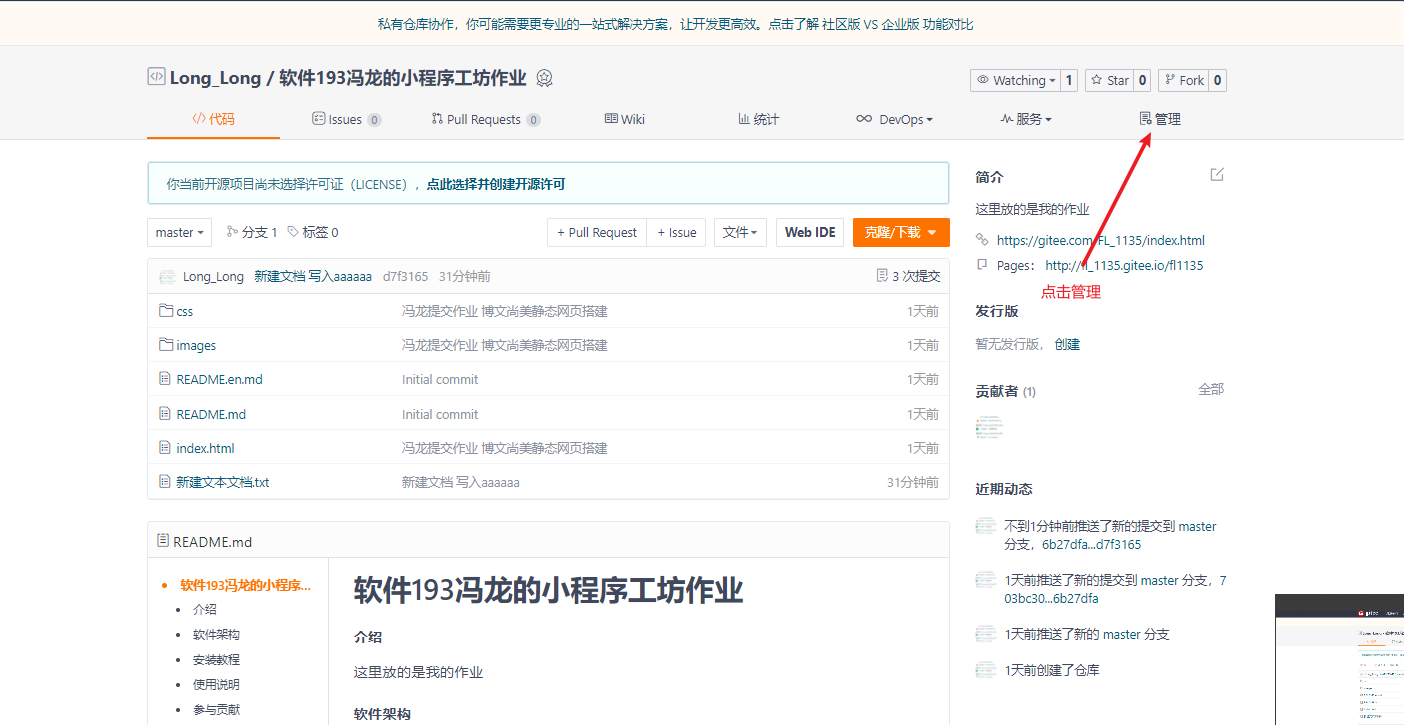Click the Star button
Screen dimensions: 1404x725
[1110, 80]
